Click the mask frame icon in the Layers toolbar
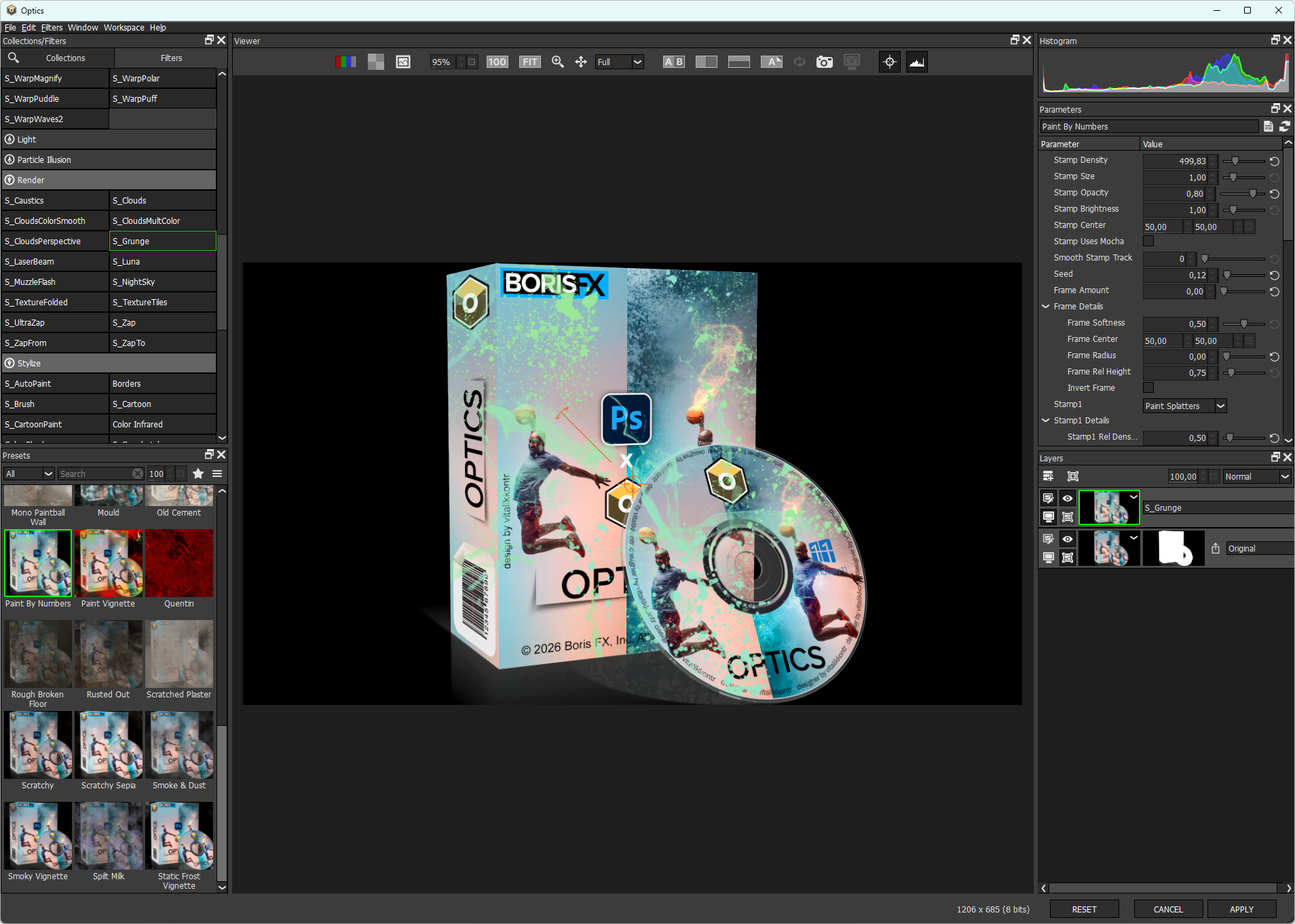Viewport: 1295px width, 924px height. point(1073,476)
